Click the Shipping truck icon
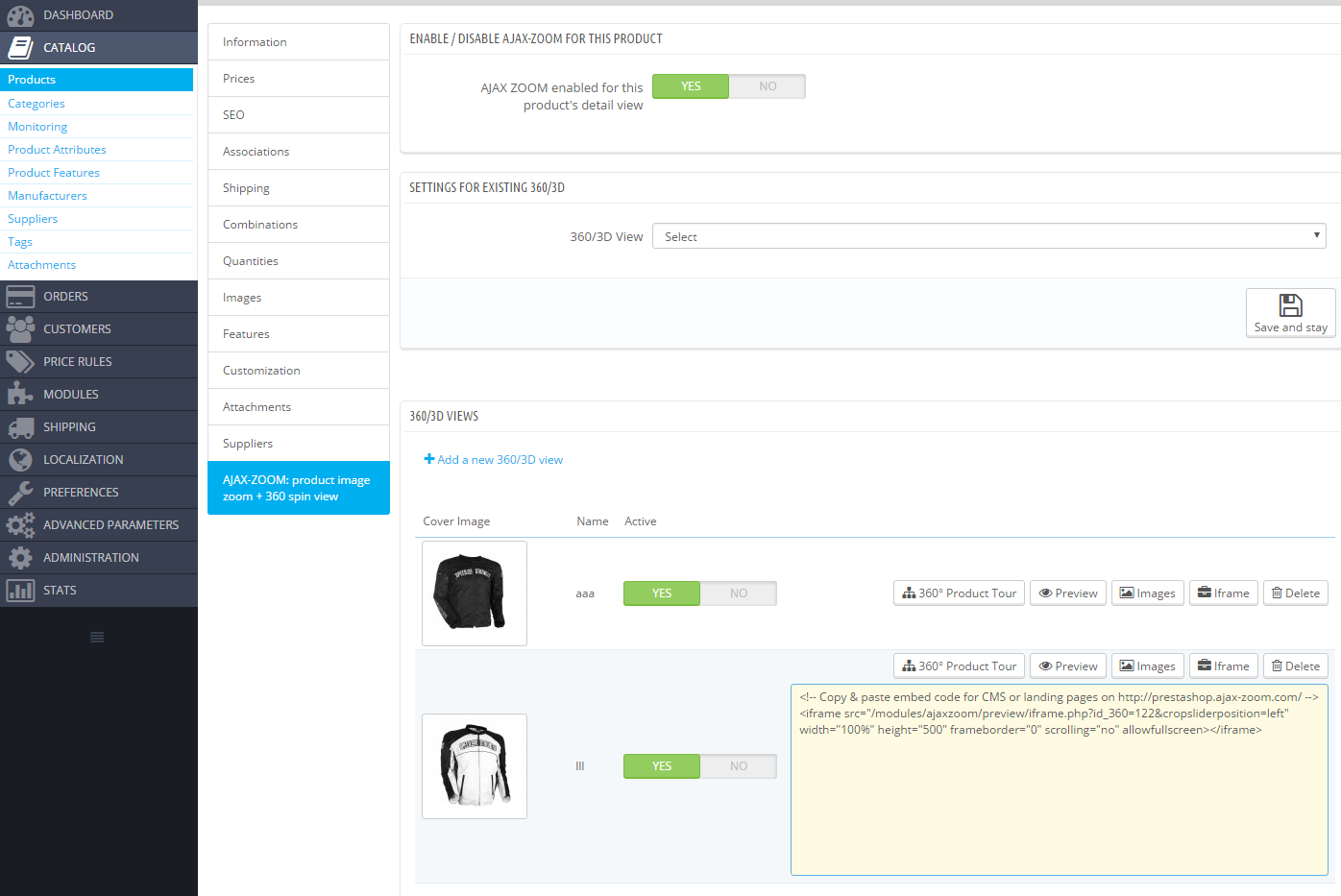The height and width of the screenshot is (896, 1341). pos(20,427)
